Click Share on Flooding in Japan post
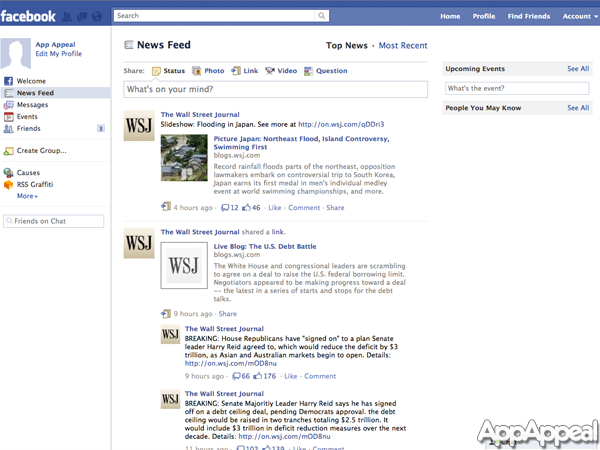600x450 pixels. pos(335,208)
